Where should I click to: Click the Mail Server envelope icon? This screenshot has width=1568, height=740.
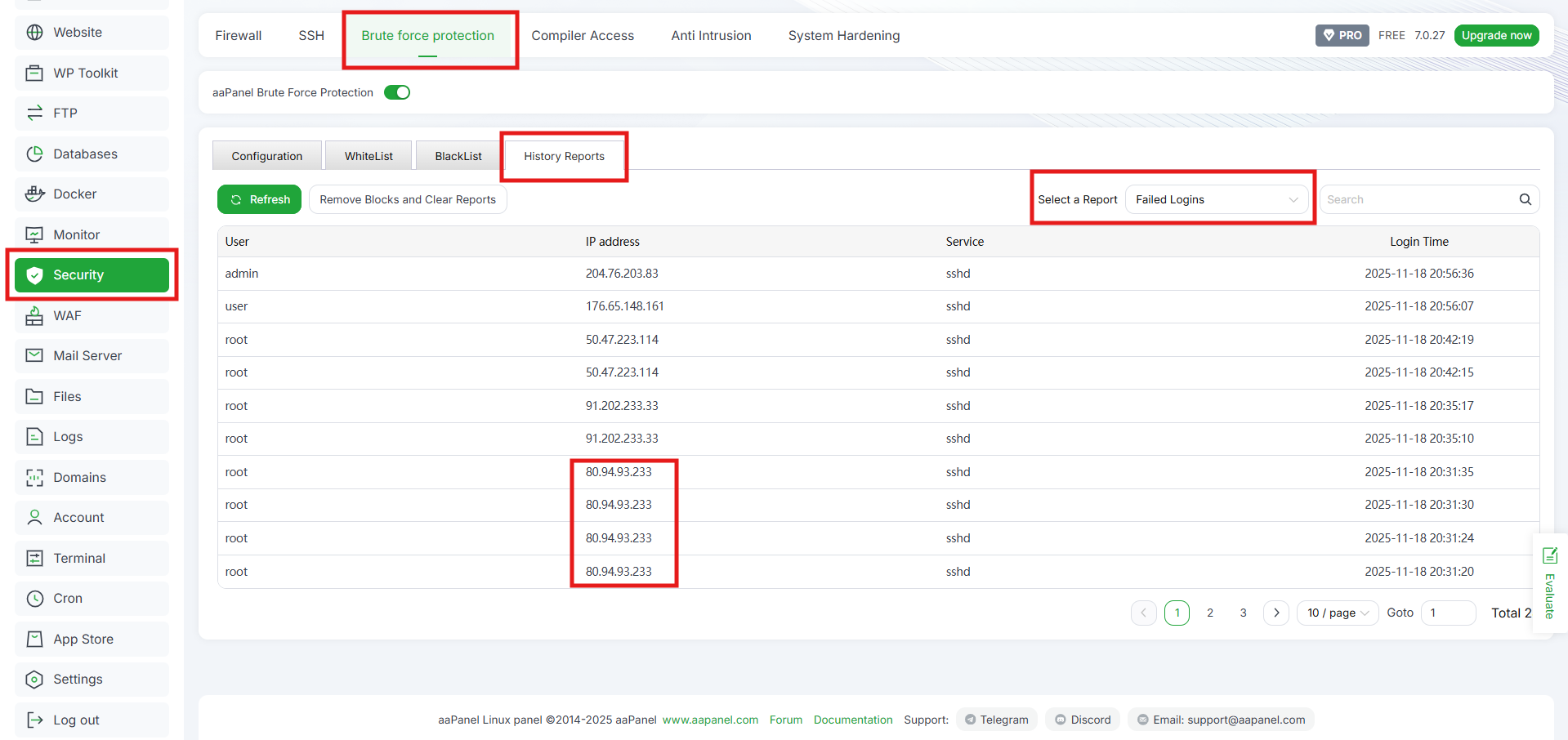click(34, 356)
